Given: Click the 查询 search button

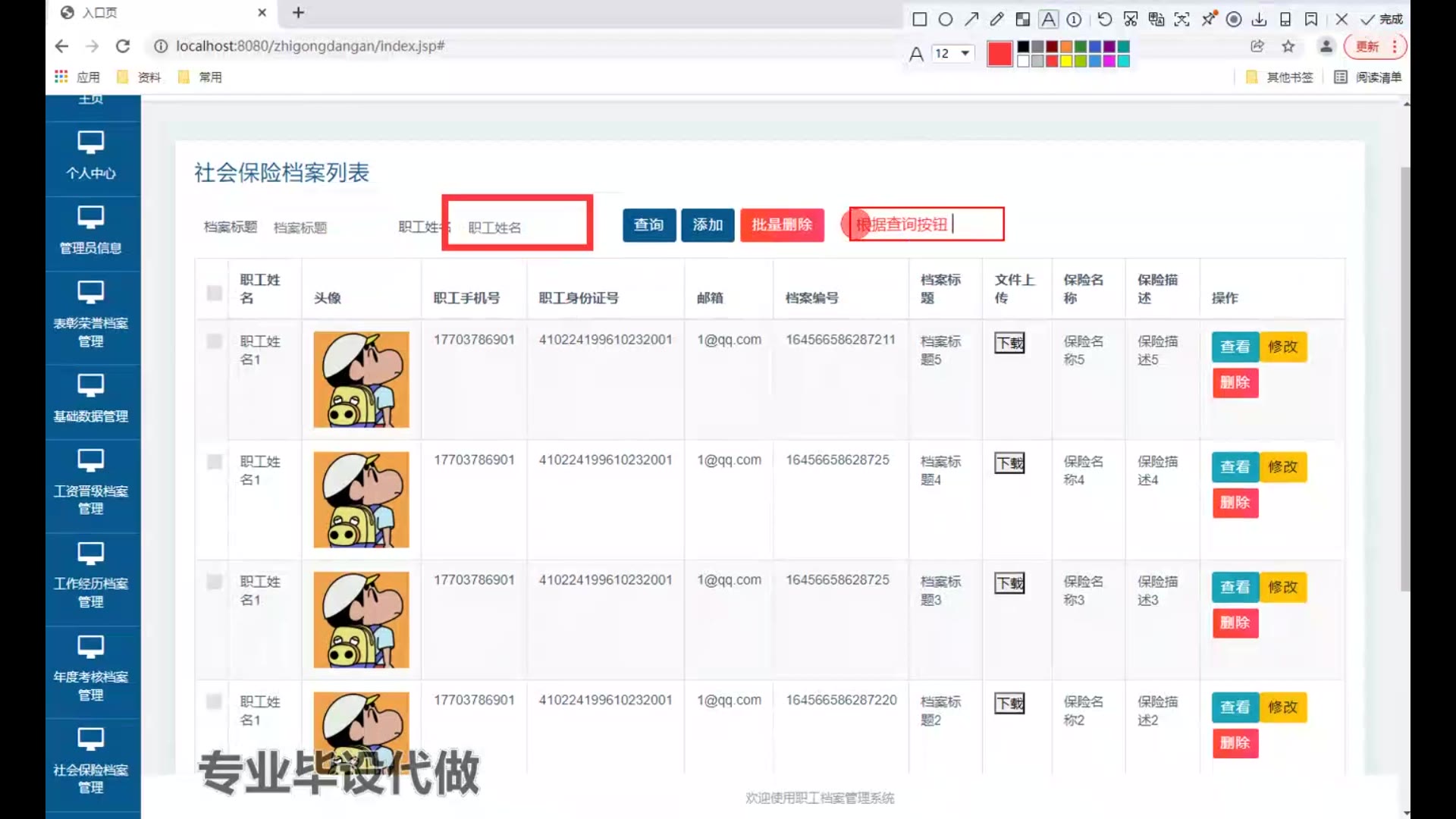Looking at the screenshot, I should tap(648, 225).
